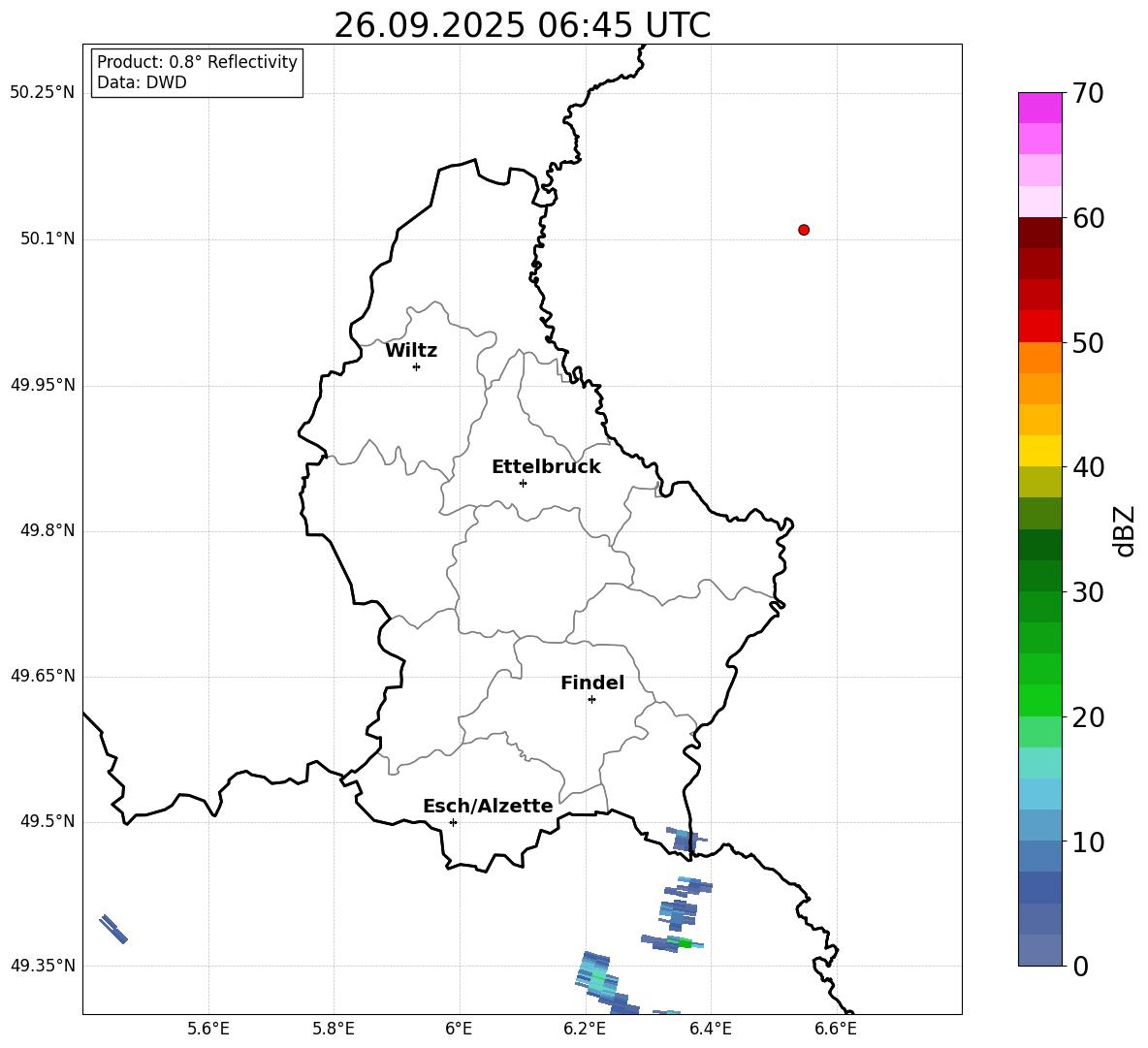Click the Findel station cross marker
Image resolution: width=1148 pixels, height=1048 pixels.
[x=591, y=700]
